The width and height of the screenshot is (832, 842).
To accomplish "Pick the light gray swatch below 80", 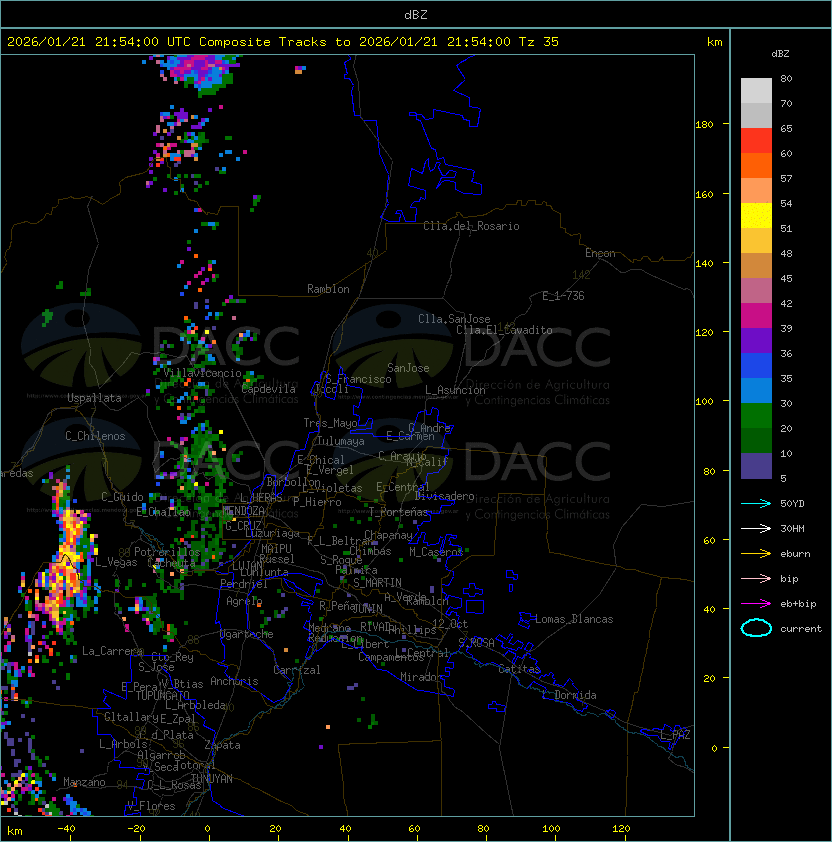I will point(756,91).
